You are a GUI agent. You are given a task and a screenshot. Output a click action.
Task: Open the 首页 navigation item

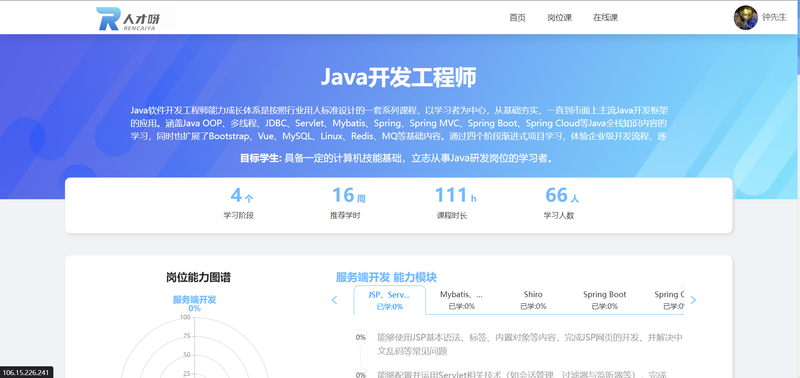click(517, 17)
